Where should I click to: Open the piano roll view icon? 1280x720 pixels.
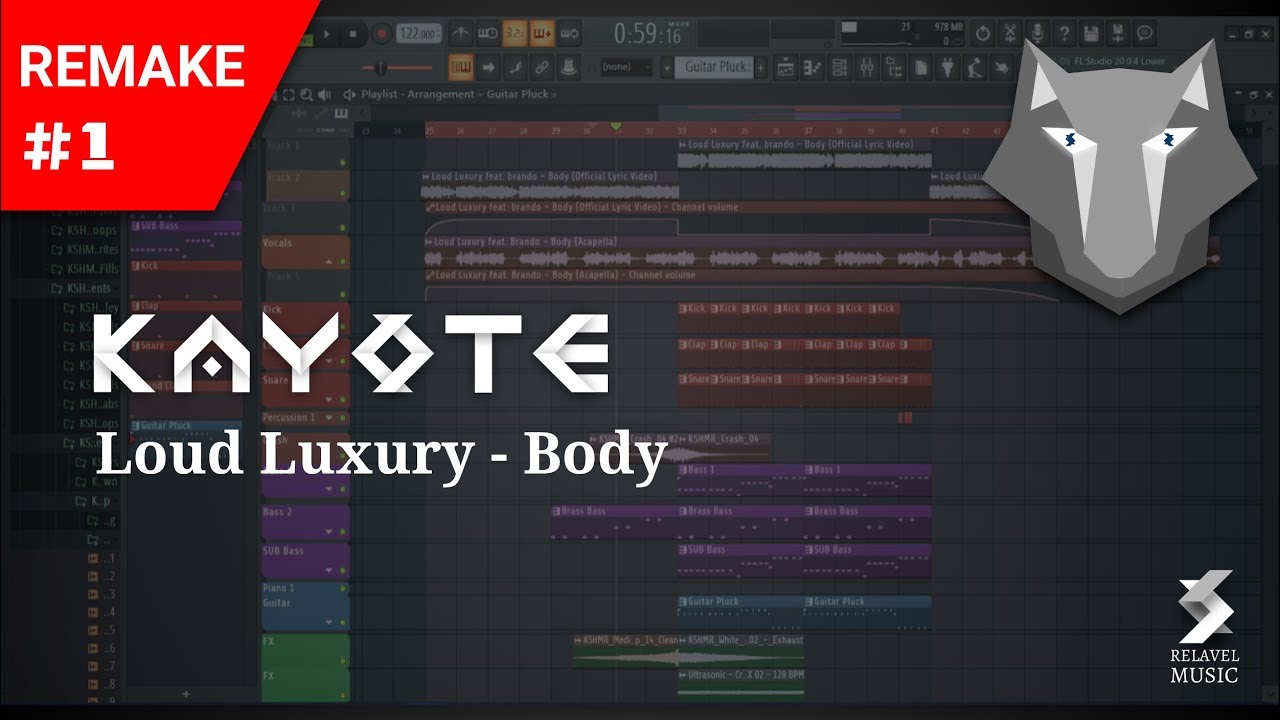point(813,67)
